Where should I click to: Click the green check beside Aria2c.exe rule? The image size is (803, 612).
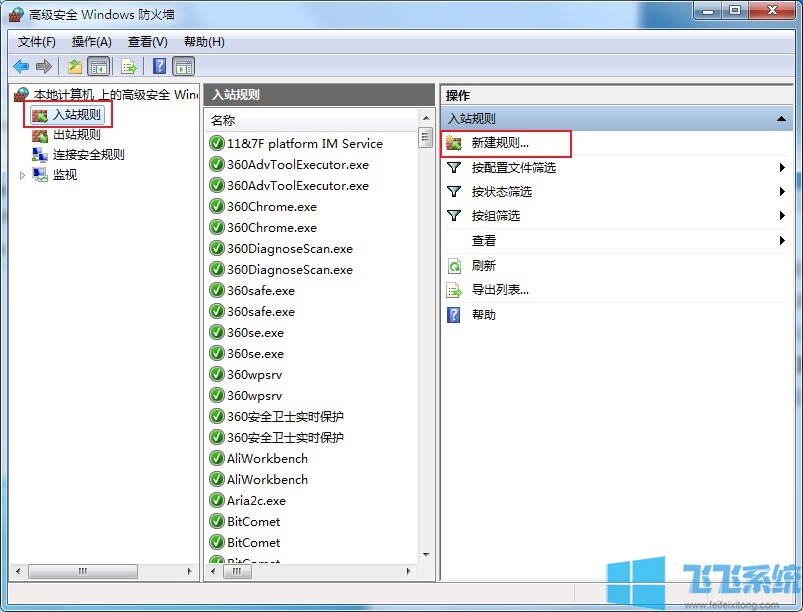216,500
